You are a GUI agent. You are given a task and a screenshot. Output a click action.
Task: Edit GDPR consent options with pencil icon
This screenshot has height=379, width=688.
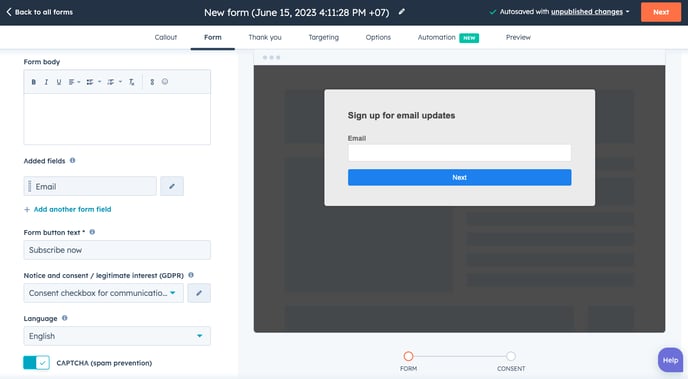(x=199, y=293)
